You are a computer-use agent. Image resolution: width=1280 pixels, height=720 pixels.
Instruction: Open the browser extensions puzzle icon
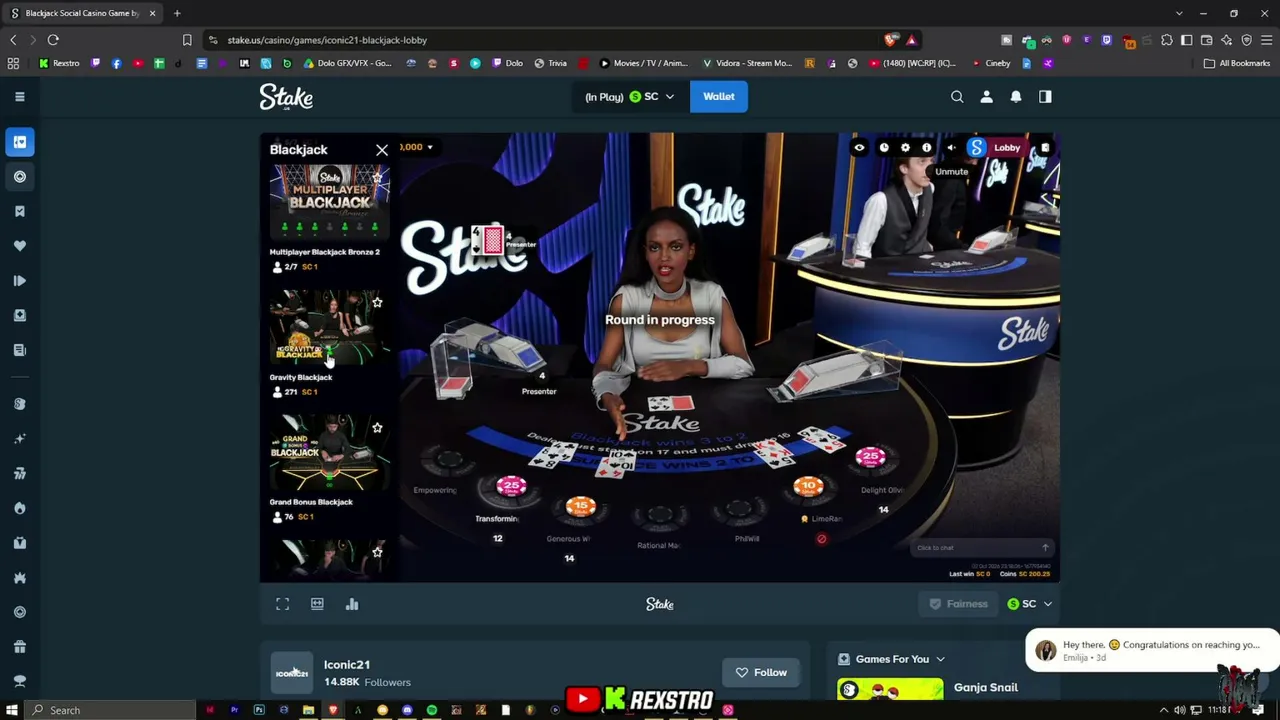[x=1166, y=40]
